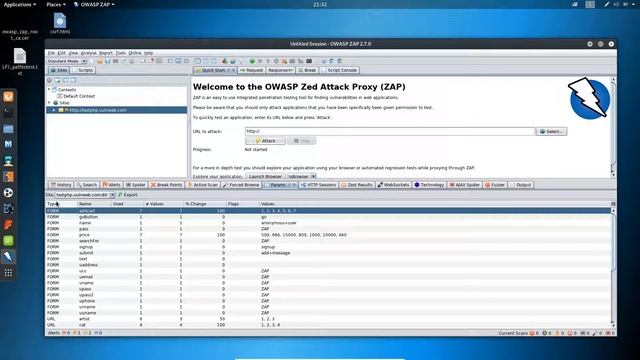Screen dimensions: 640x360
Task: Open the Zest Results tab
Action: click(357, 185)
